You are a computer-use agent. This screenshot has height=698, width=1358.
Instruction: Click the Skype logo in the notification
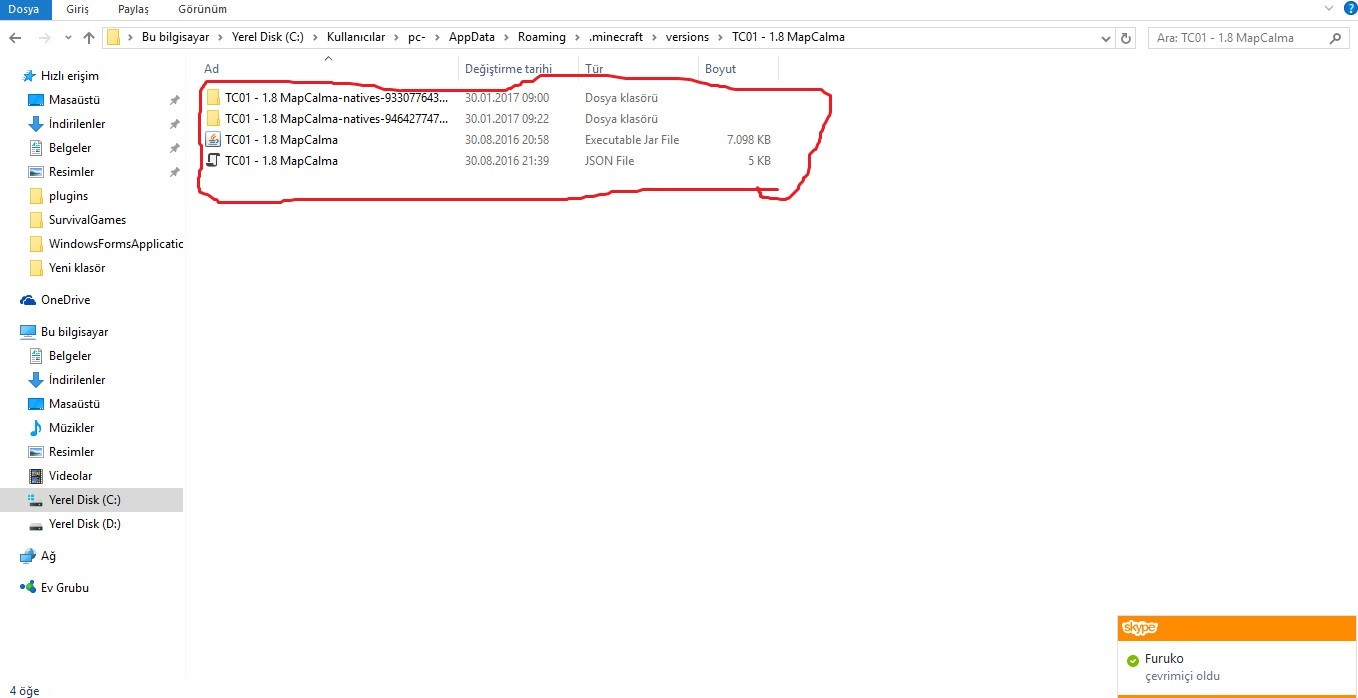[x=1139, y=628]
